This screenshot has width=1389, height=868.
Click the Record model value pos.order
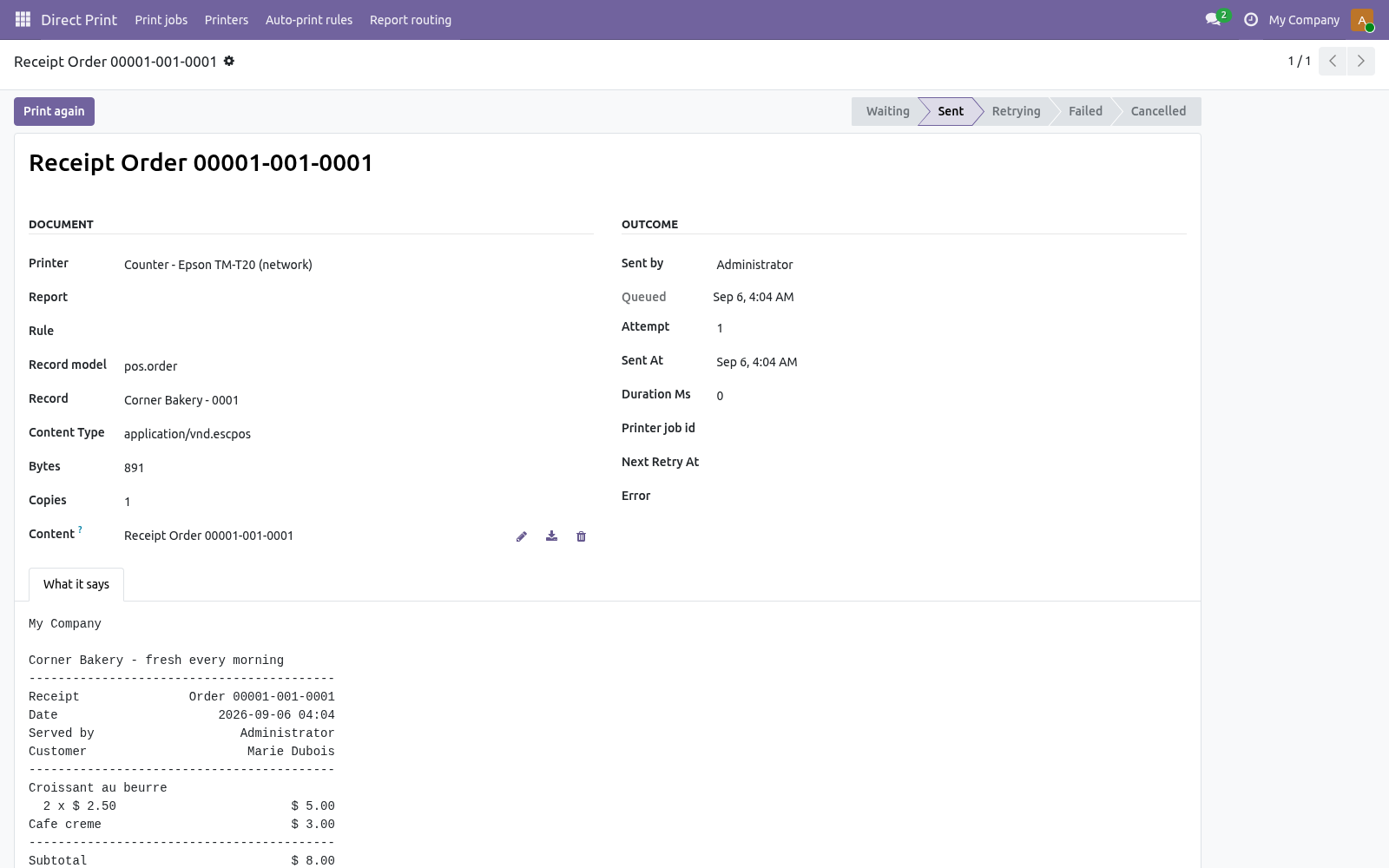point(150,366)
